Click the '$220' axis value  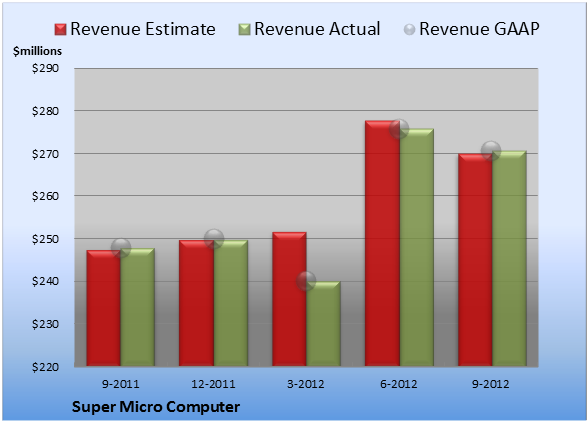[x=45, y=366]
